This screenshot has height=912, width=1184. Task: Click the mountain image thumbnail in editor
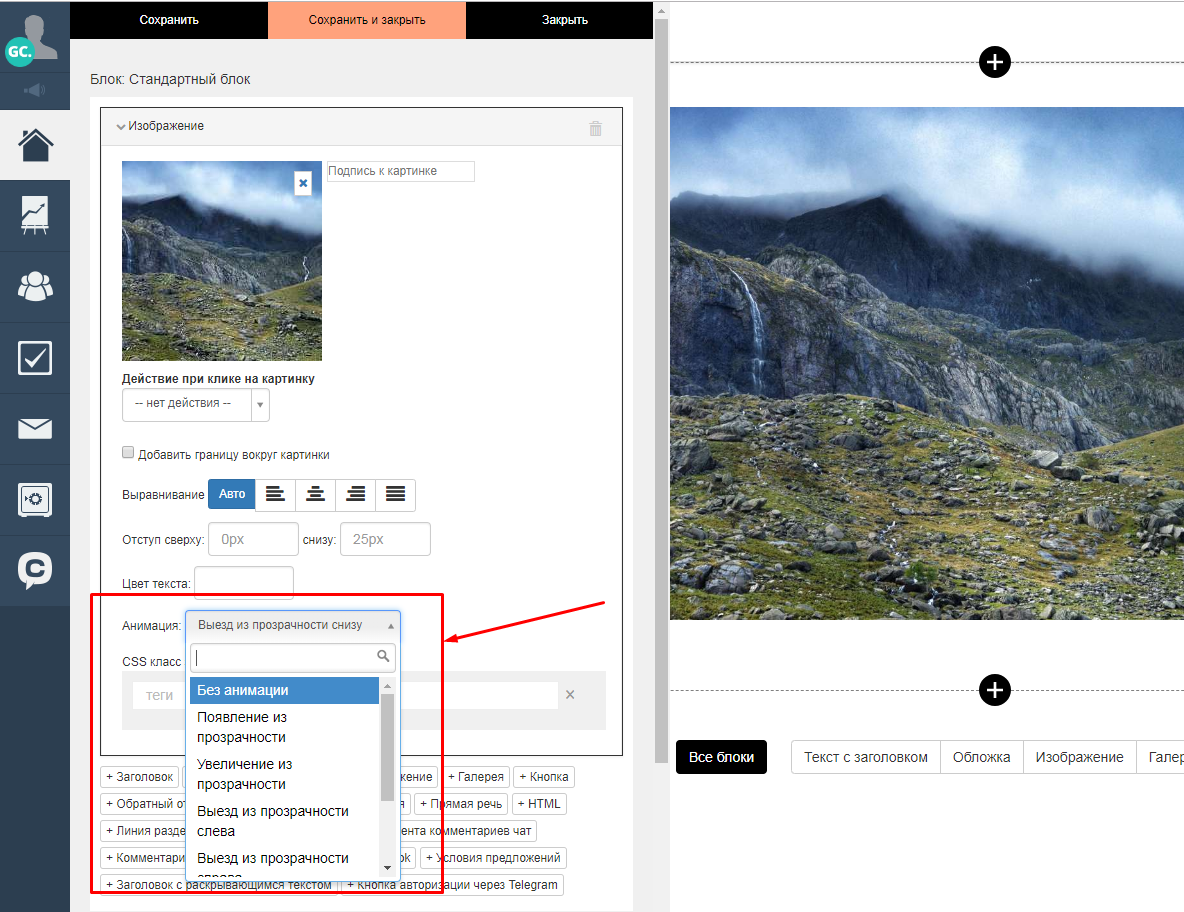click(222, 260)
